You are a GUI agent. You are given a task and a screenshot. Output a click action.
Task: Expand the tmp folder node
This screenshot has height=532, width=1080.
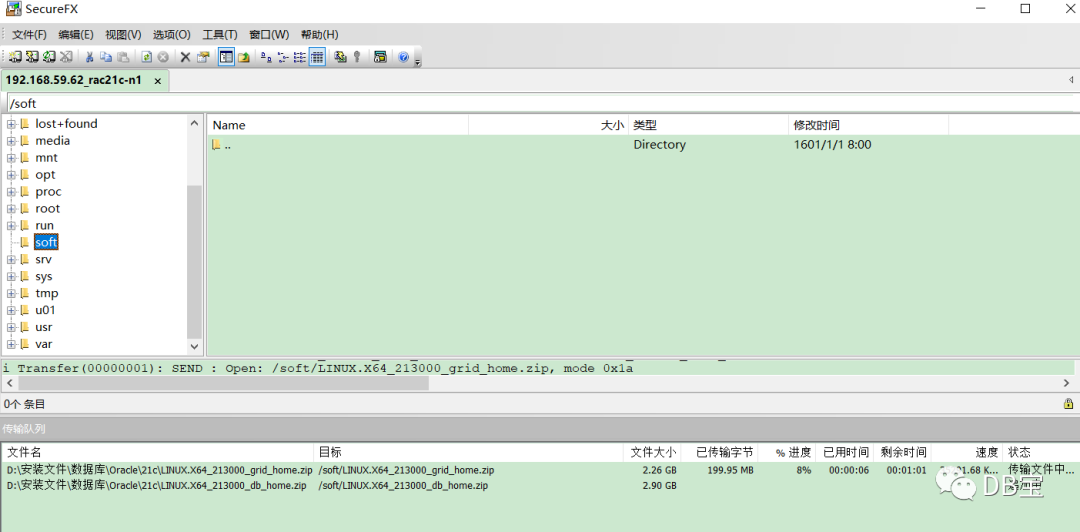pyautogui.click(x=11, y=294)
